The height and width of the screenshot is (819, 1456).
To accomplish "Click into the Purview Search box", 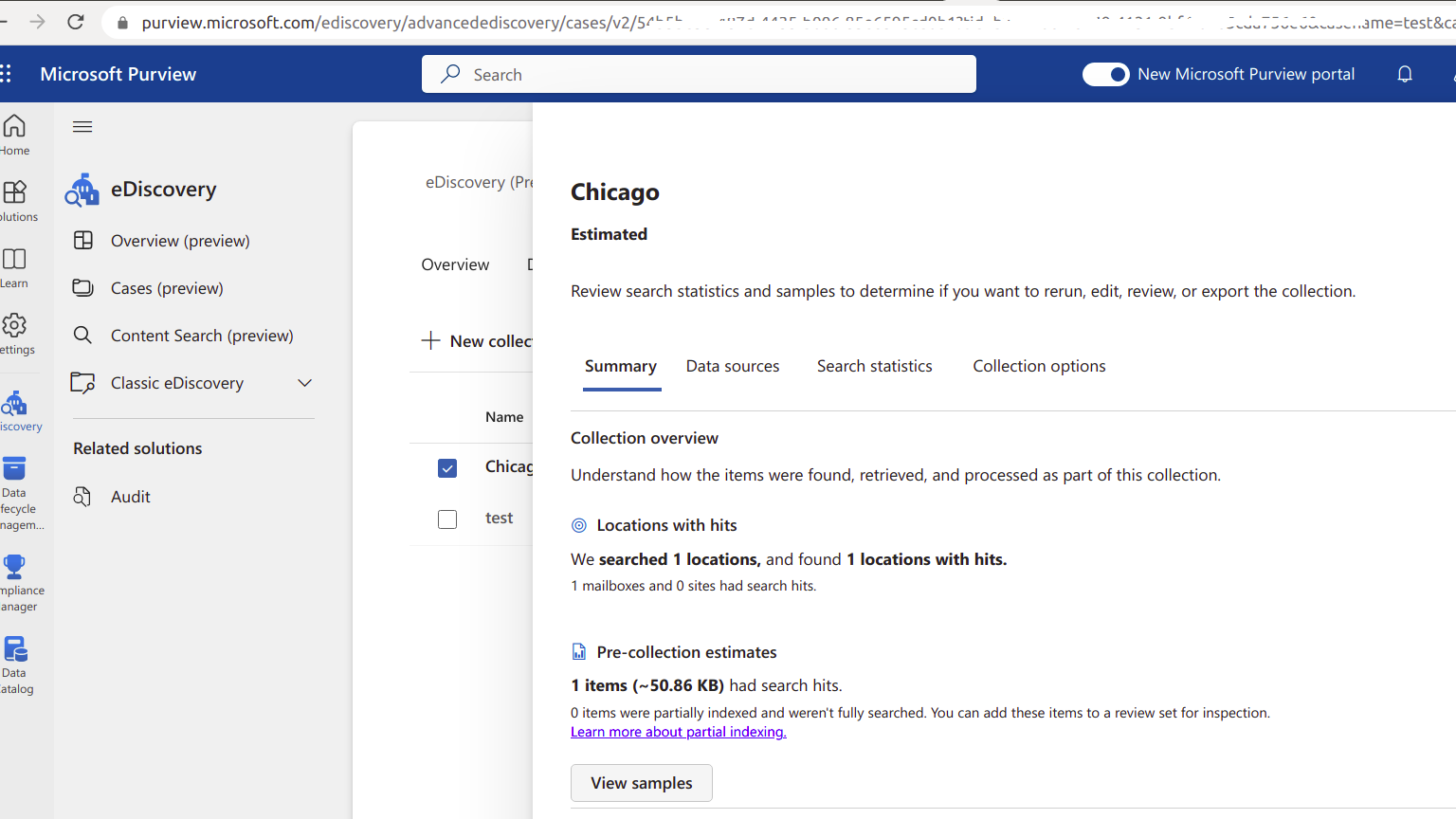I will (699, 74).
